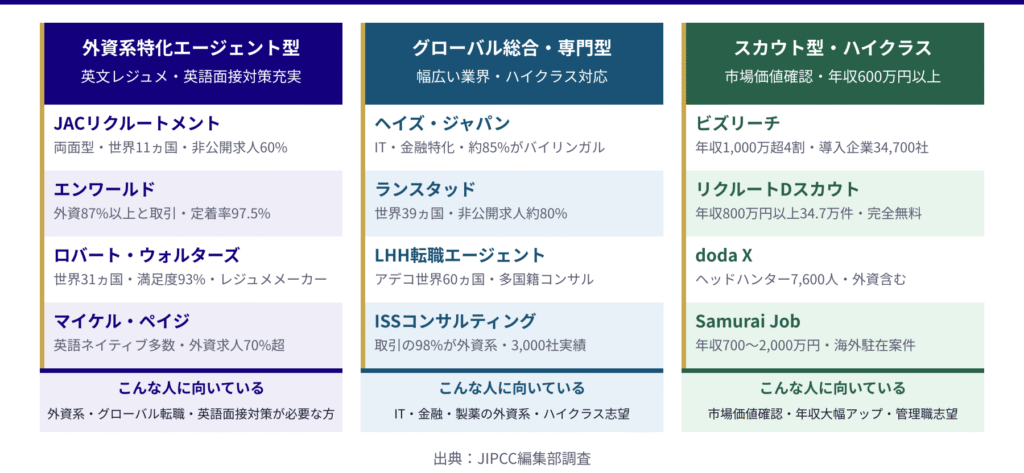Click the JACリクルートメント heading

[137, 123]
